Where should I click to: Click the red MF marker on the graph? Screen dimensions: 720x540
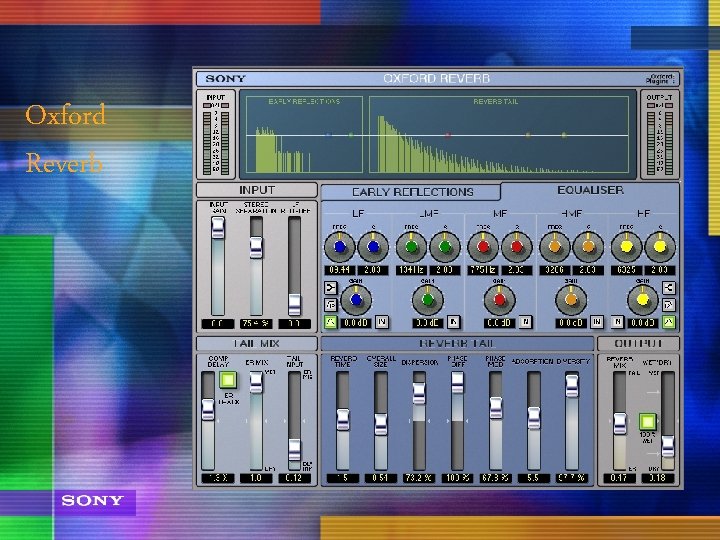tap(448, 135)
